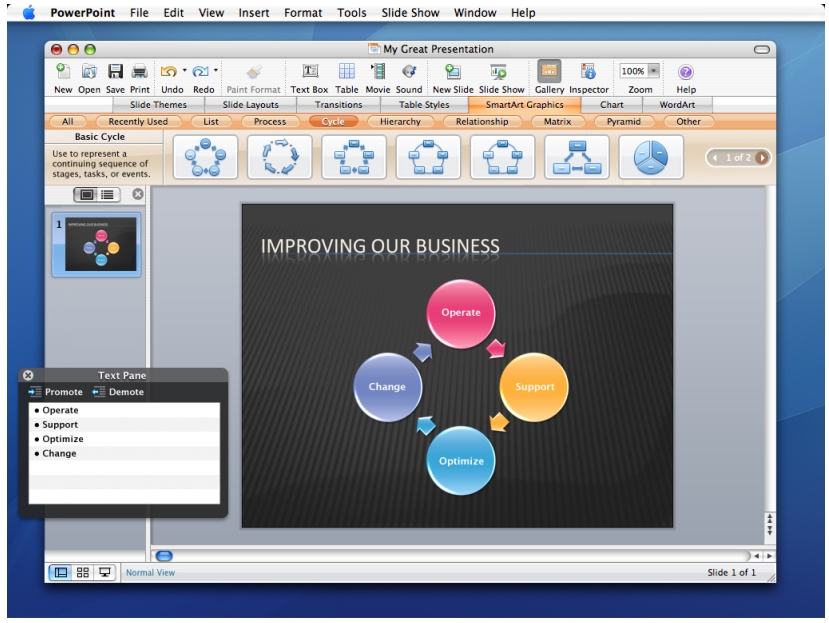The width and height of the screenshot is (829, 623).
Task: Click the New presentation icon
Action: [63, 72]
